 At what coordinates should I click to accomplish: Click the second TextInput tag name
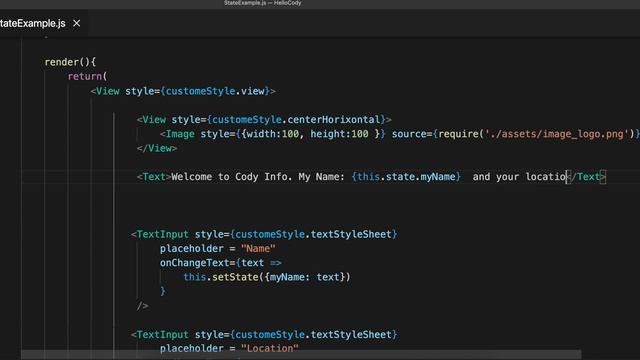click(x=162, y=335)
